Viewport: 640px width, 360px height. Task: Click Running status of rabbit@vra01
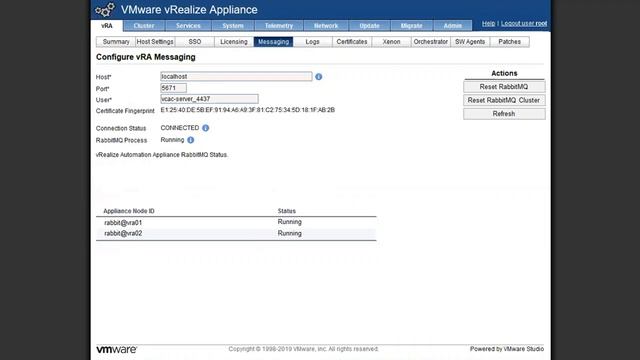tap(289, 222)
